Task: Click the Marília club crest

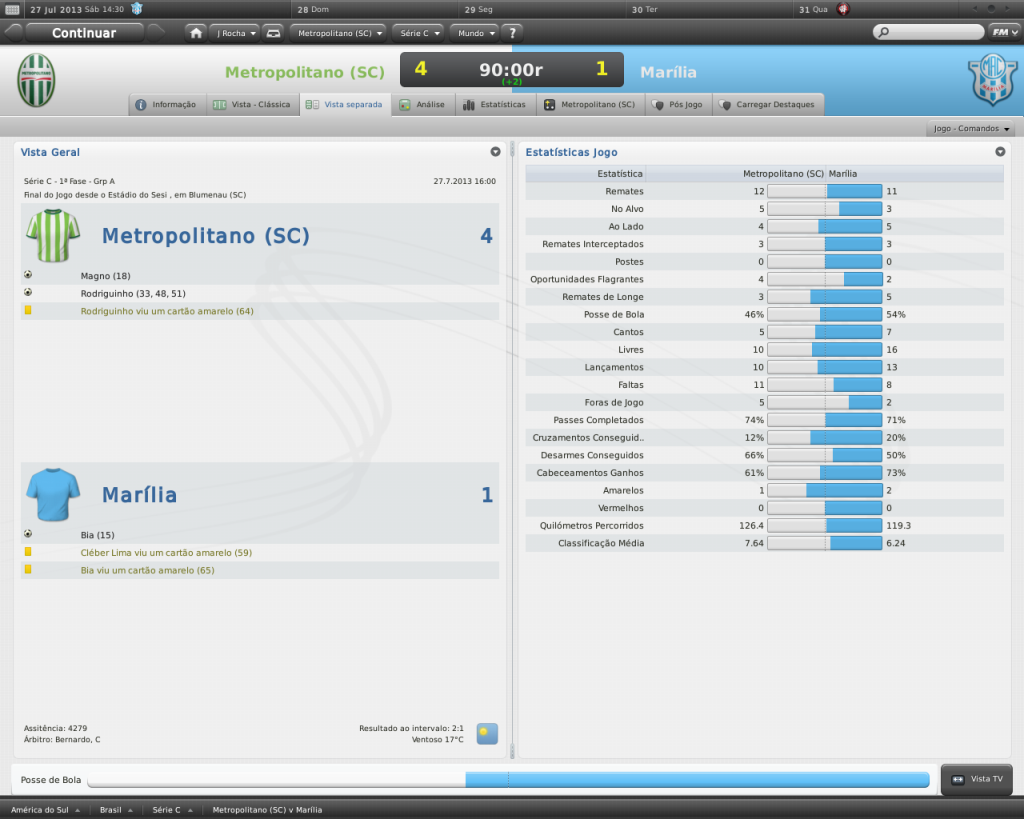Action: [991, 81]
